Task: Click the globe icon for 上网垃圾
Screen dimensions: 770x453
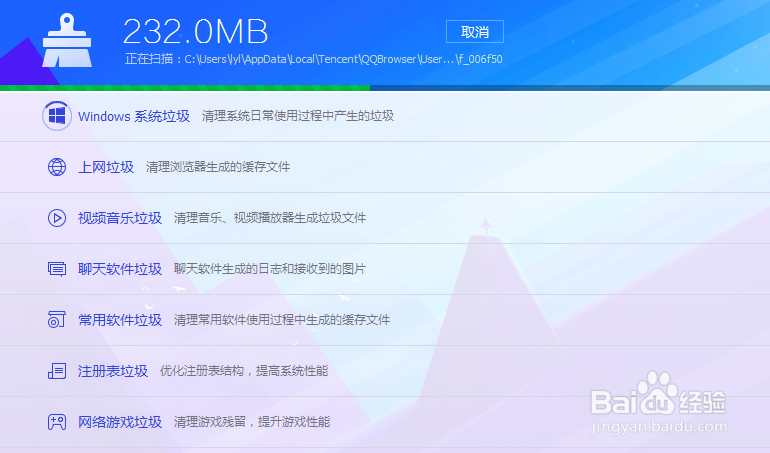Action: click(57, 167)
